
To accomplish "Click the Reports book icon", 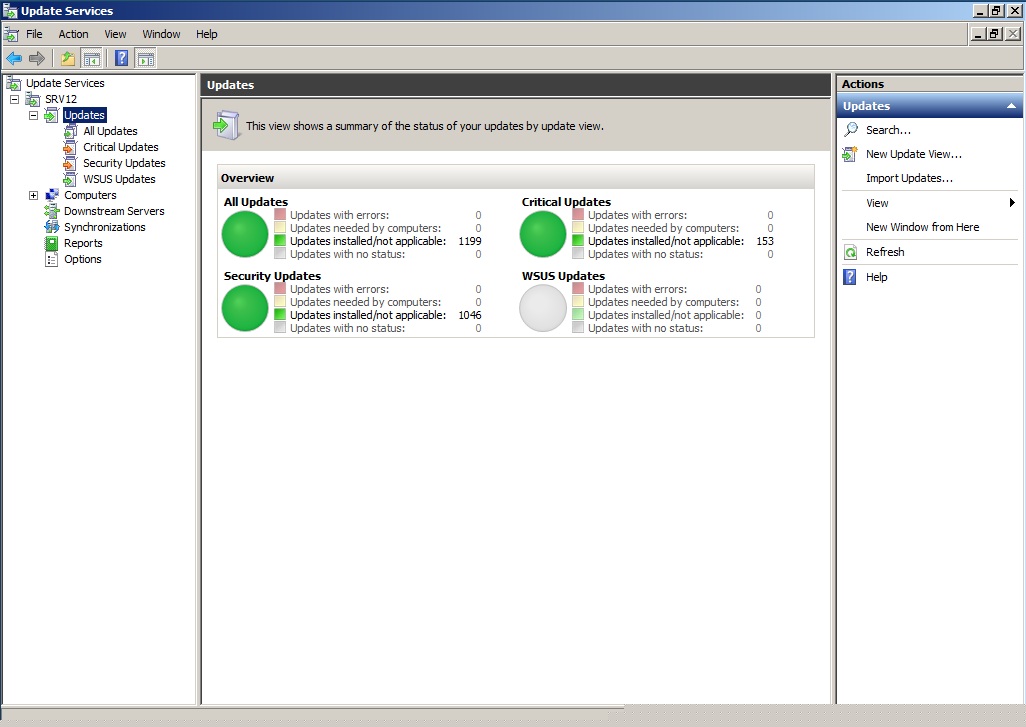I will (x=51, y=243).
